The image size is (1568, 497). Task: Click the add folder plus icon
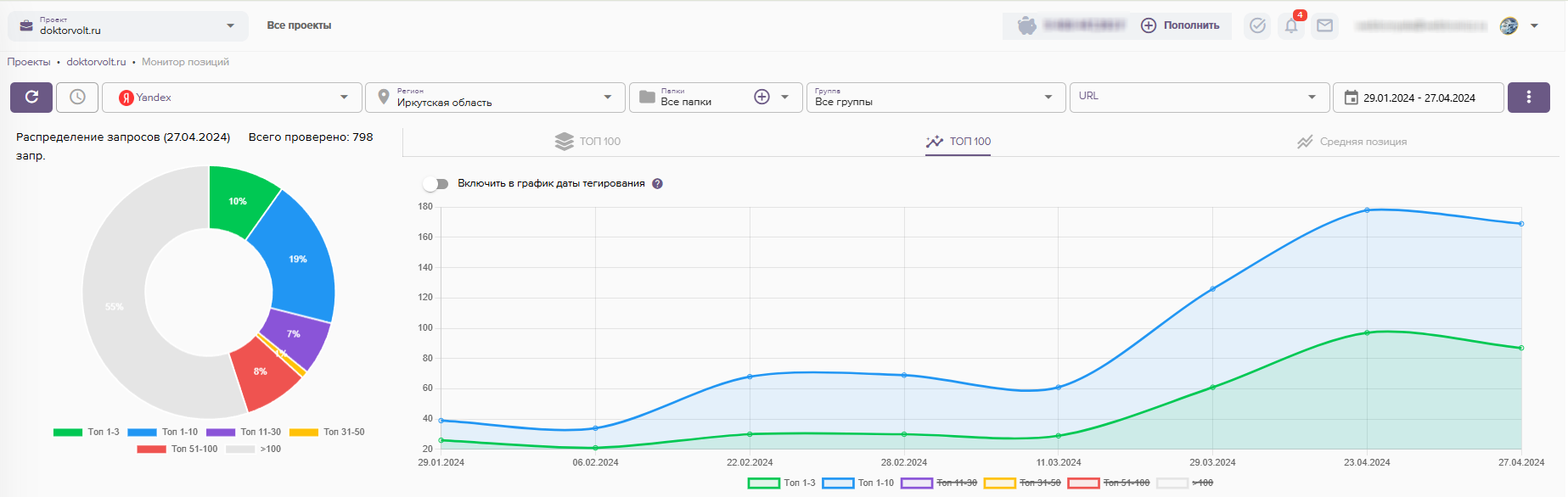point(762,98)
